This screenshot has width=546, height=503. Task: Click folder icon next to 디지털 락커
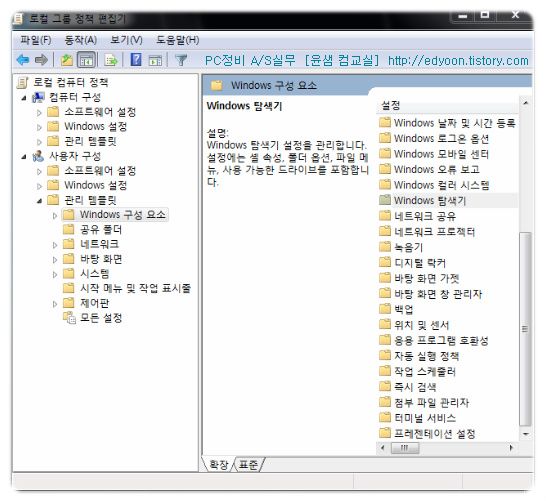(x=384, y=262)
